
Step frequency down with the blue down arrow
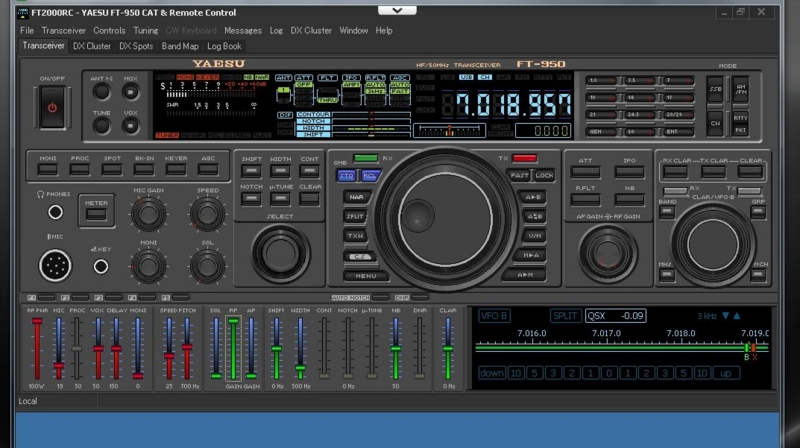pyautogui.click(x=725, y=316)
